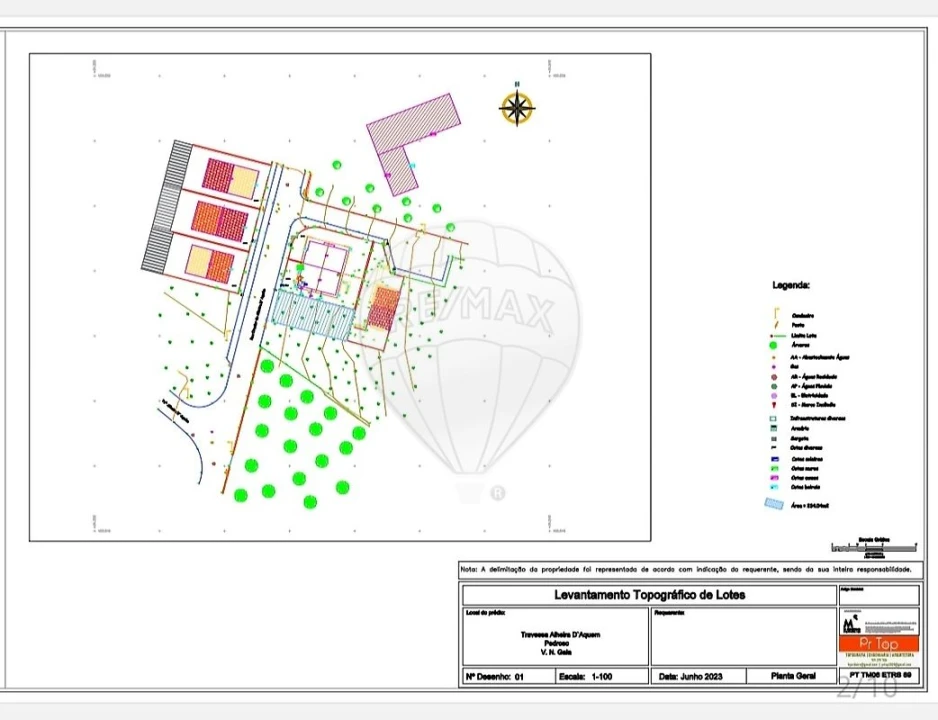Image resolution: width=938 pixels, height=720 pixels.
Task: Click the blue hatched lot area on plan
Action: pos(312,314)
